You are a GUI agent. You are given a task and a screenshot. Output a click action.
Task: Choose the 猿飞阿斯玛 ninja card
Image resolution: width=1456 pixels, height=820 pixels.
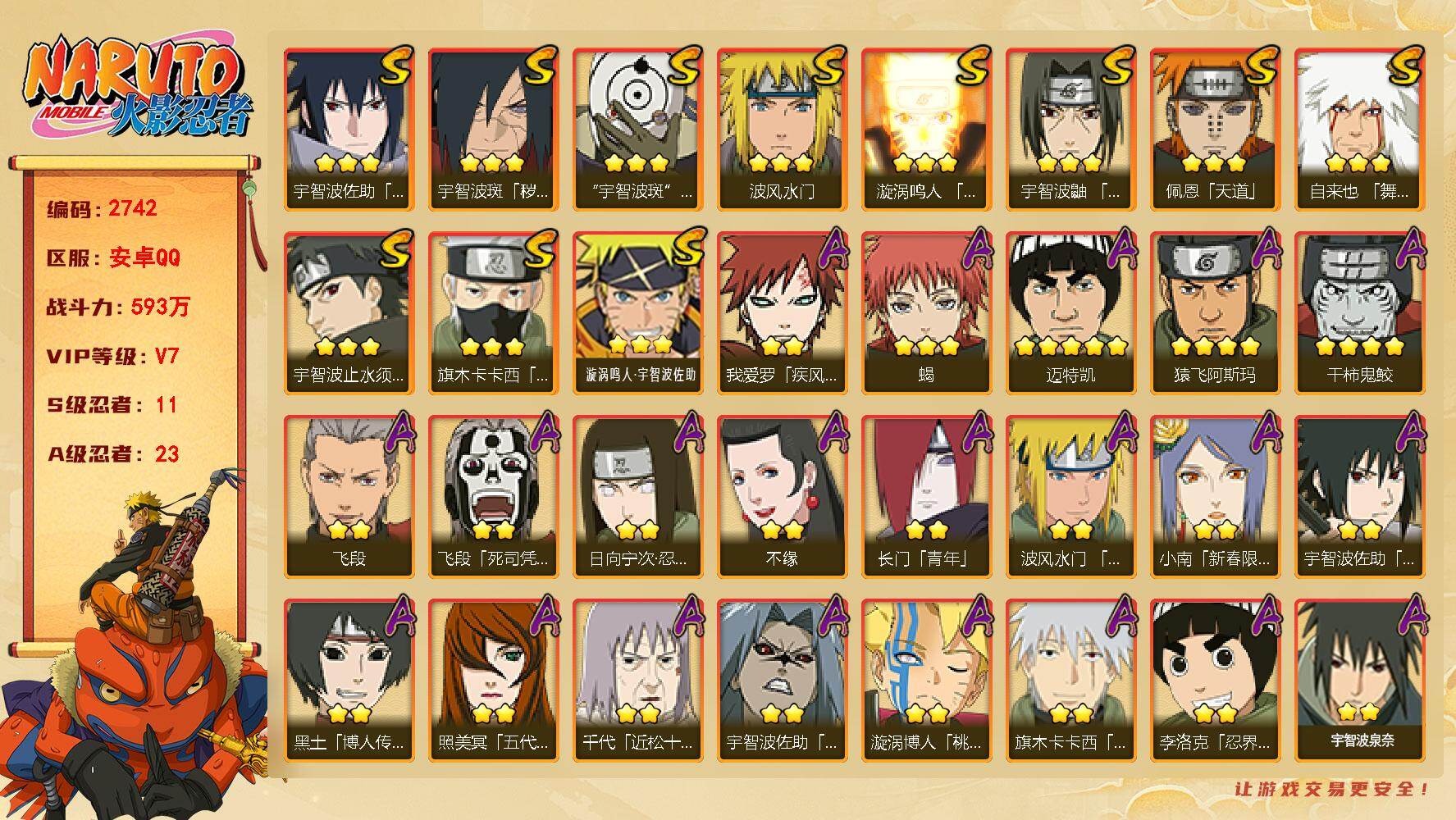coord(1215,313)
